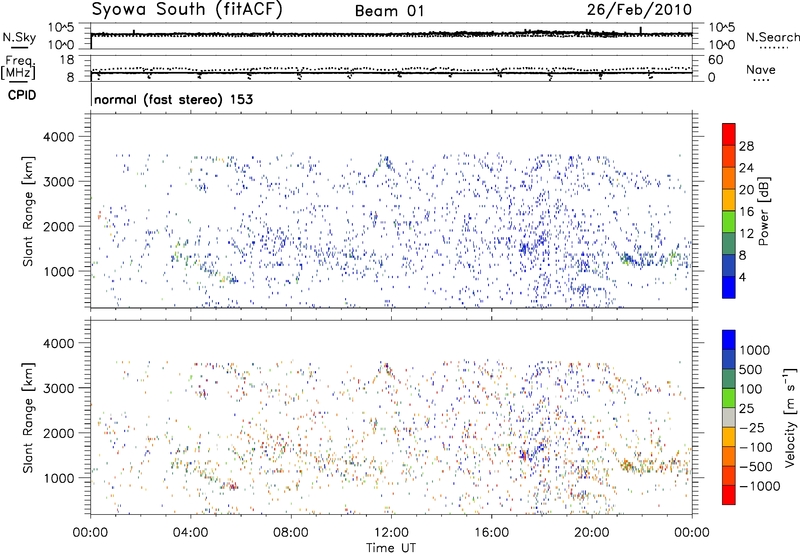Click the title 'Syowa South (fitACF)'

click(x=186, y=10)
